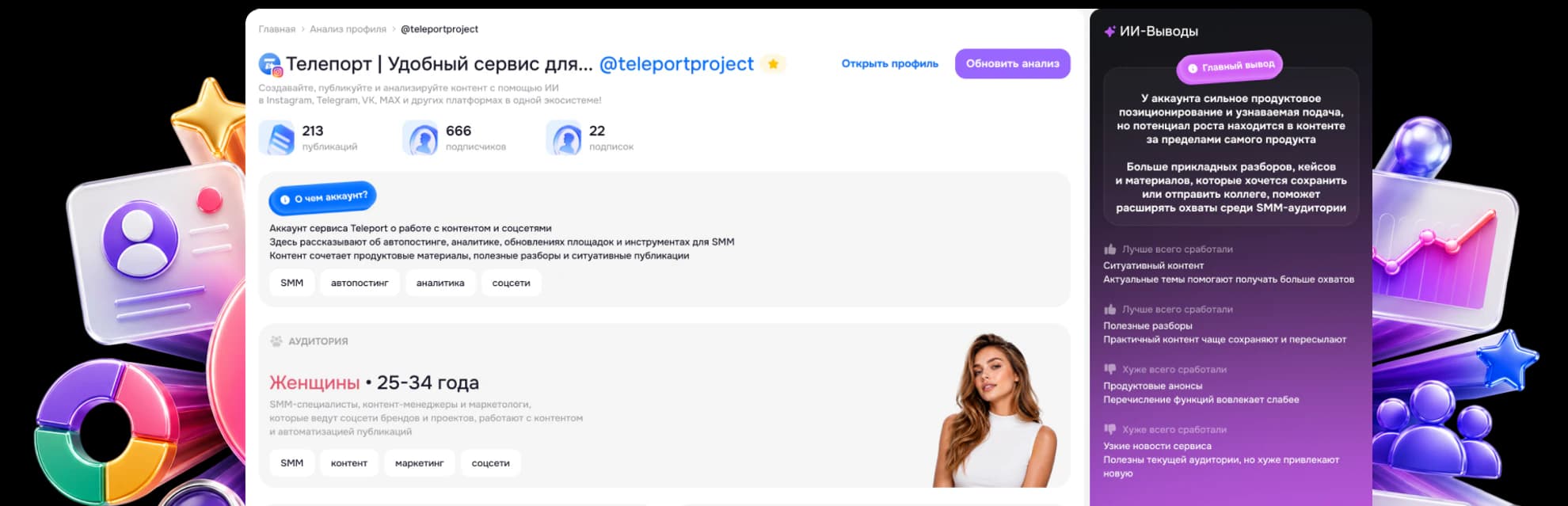The height and width of the screenshot is (506, 1568).
Task: Click thumbs-up icon above Ситуативный контент
Action: 1109,249
